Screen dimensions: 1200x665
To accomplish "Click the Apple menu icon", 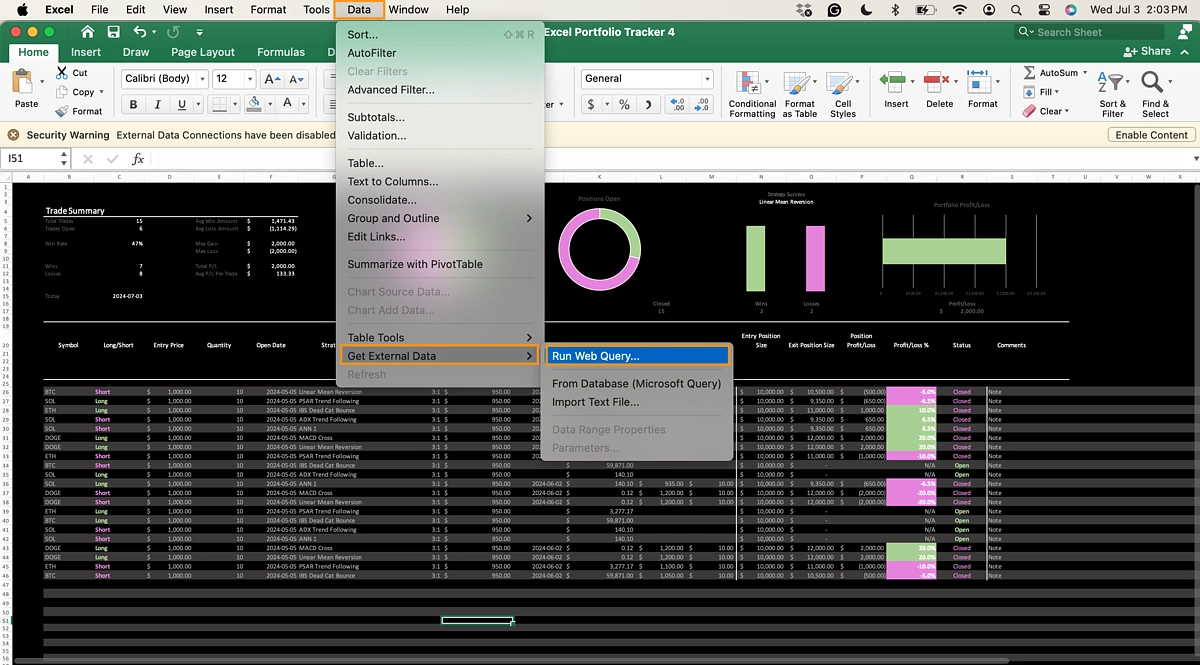I will (22, 10).
